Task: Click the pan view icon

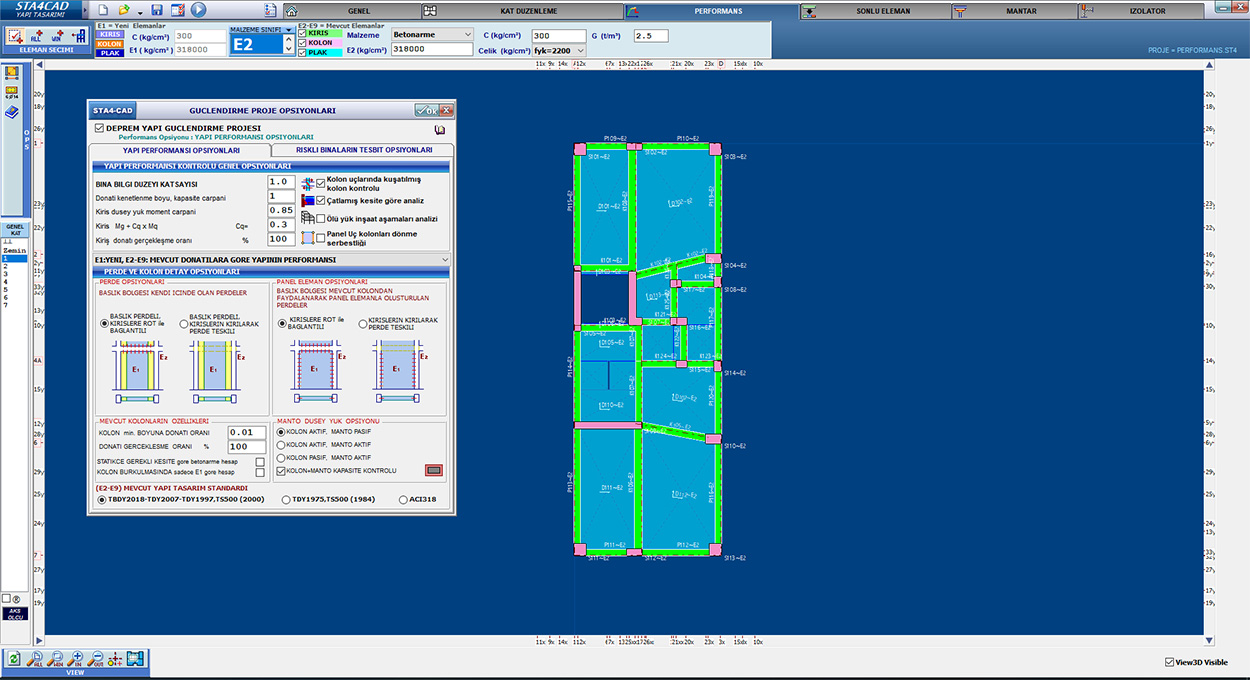Action: pos(115,659)
